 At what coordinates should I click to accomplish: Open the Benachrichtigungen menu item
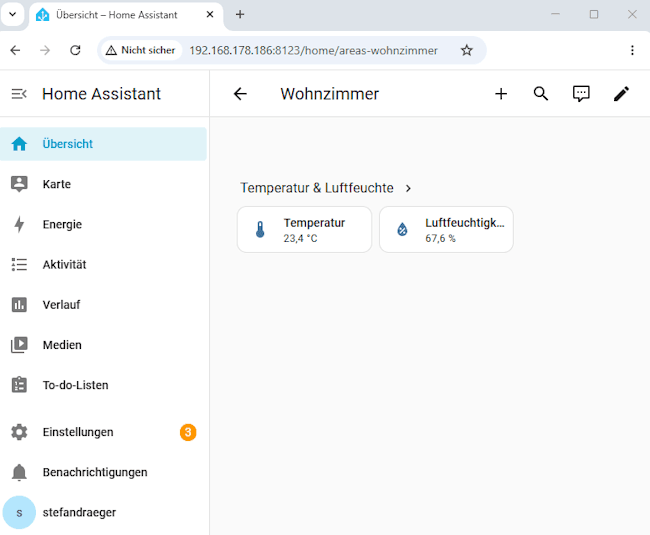pyautogui.click(x=103, y=472)
